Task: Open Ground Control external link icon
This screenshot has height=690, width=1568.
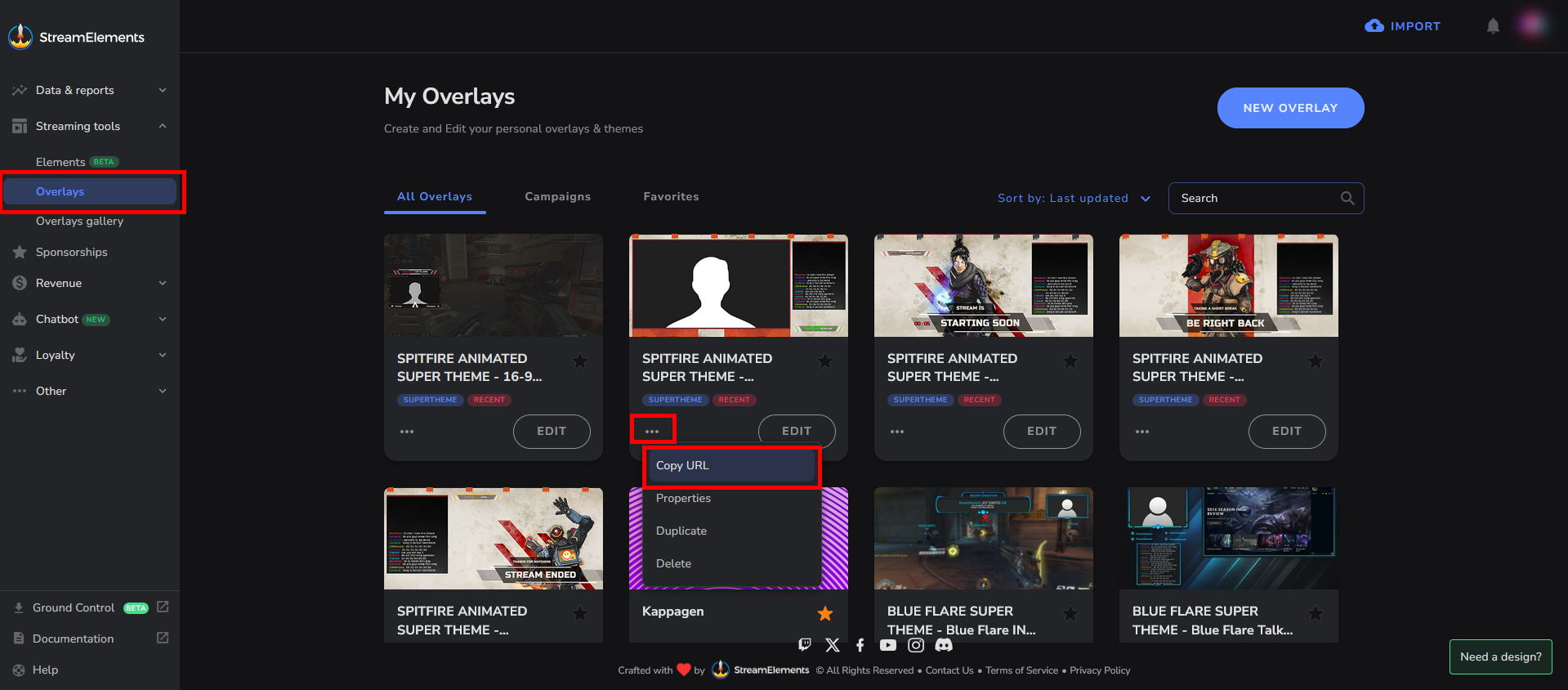Action: point(163,607)
